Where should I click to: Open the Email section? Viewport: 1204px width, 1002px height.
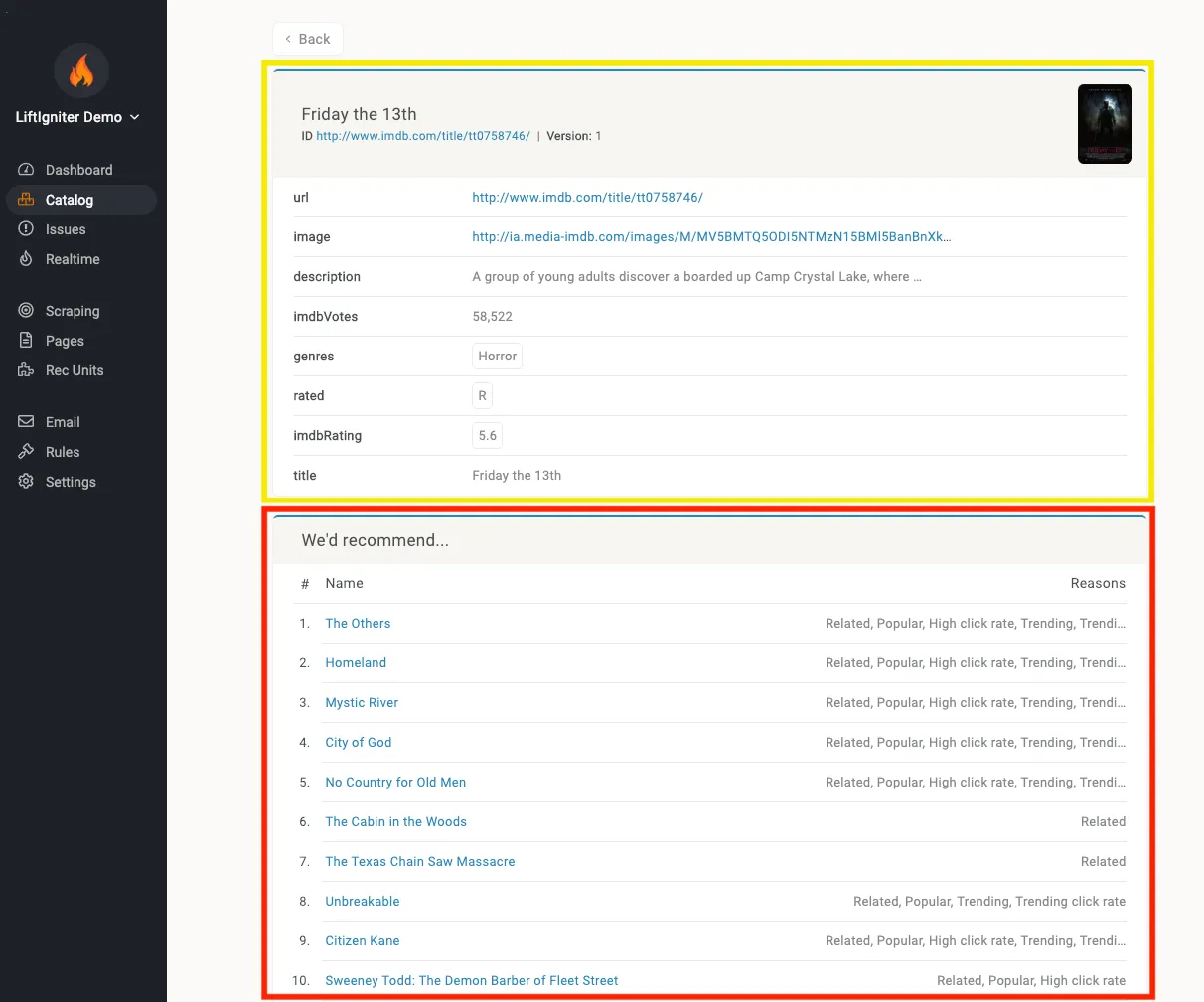81,422
